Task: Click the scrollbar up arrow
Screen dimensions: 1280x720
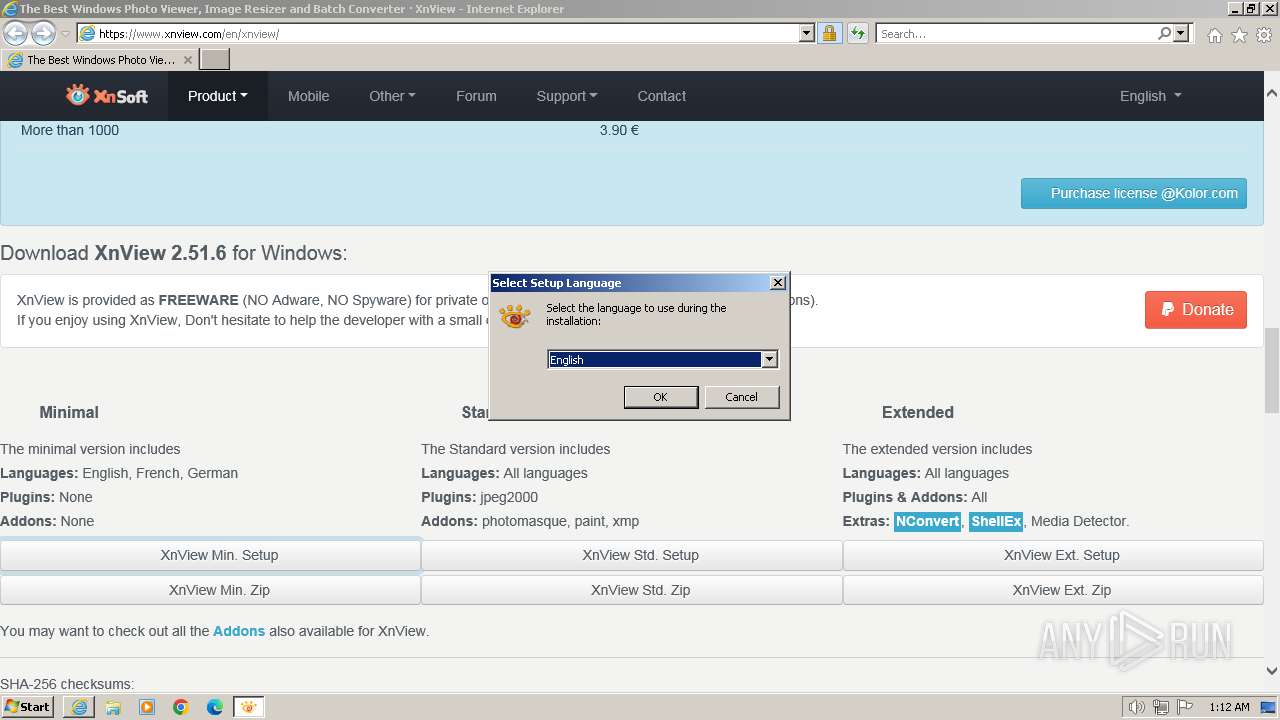Action: [1272, 92]
